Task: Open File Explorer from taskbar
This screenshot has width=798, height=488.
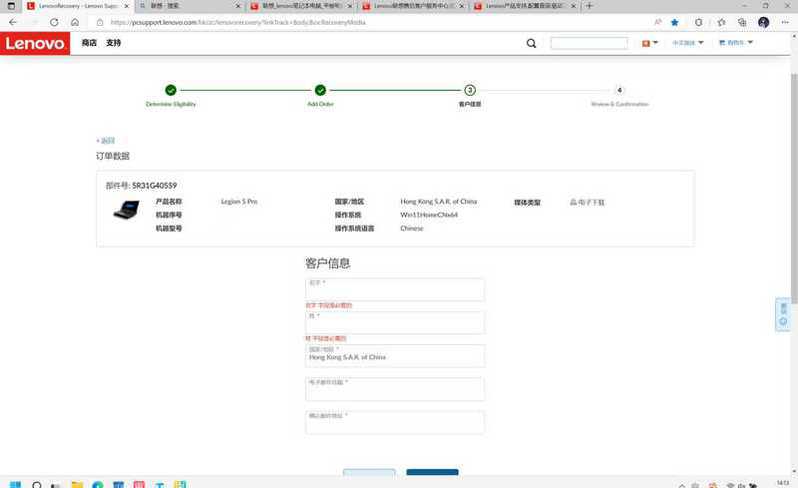Action: [x=77, y=484]
